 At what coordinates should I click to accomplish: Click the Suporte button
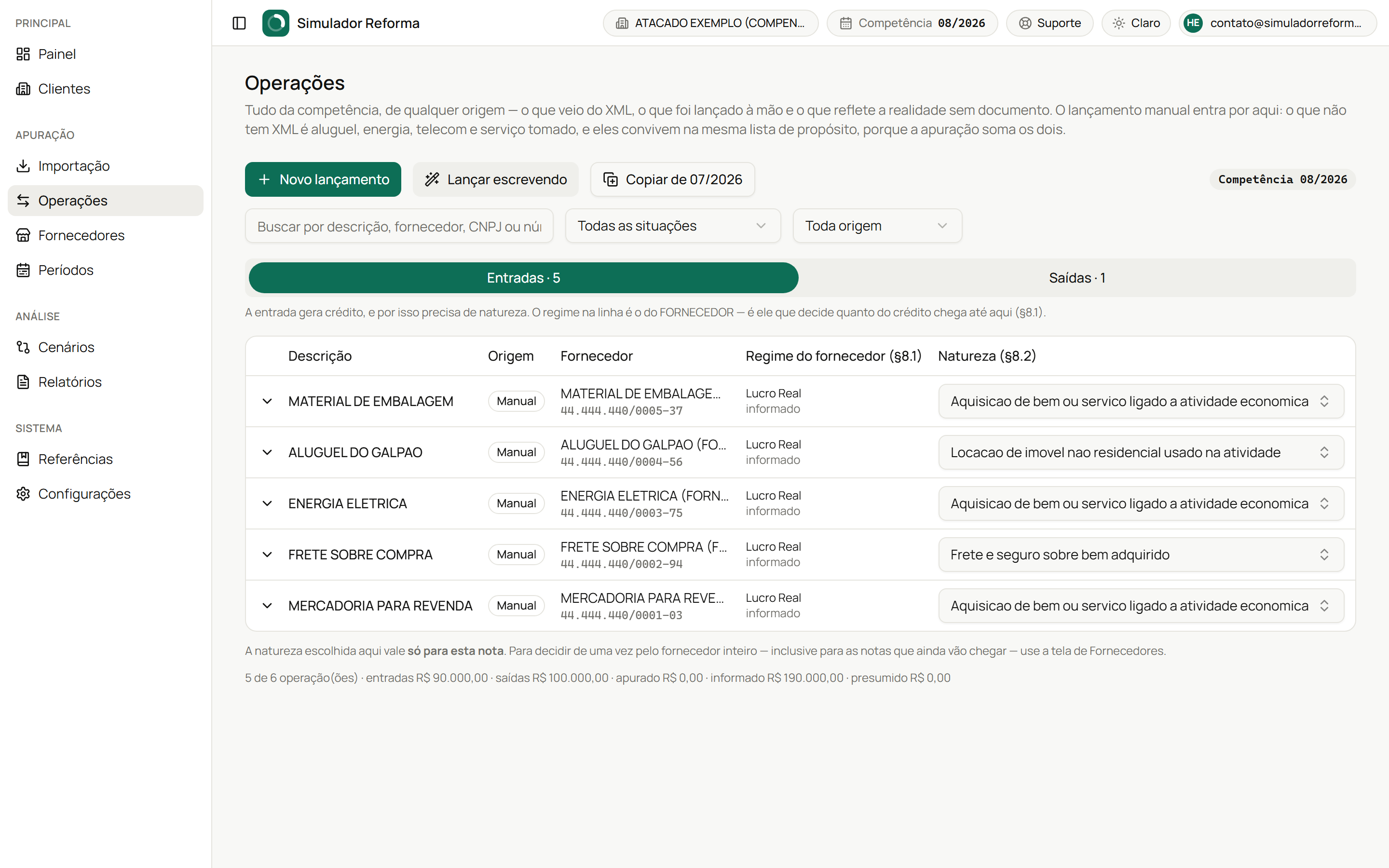pos(1050,23)
